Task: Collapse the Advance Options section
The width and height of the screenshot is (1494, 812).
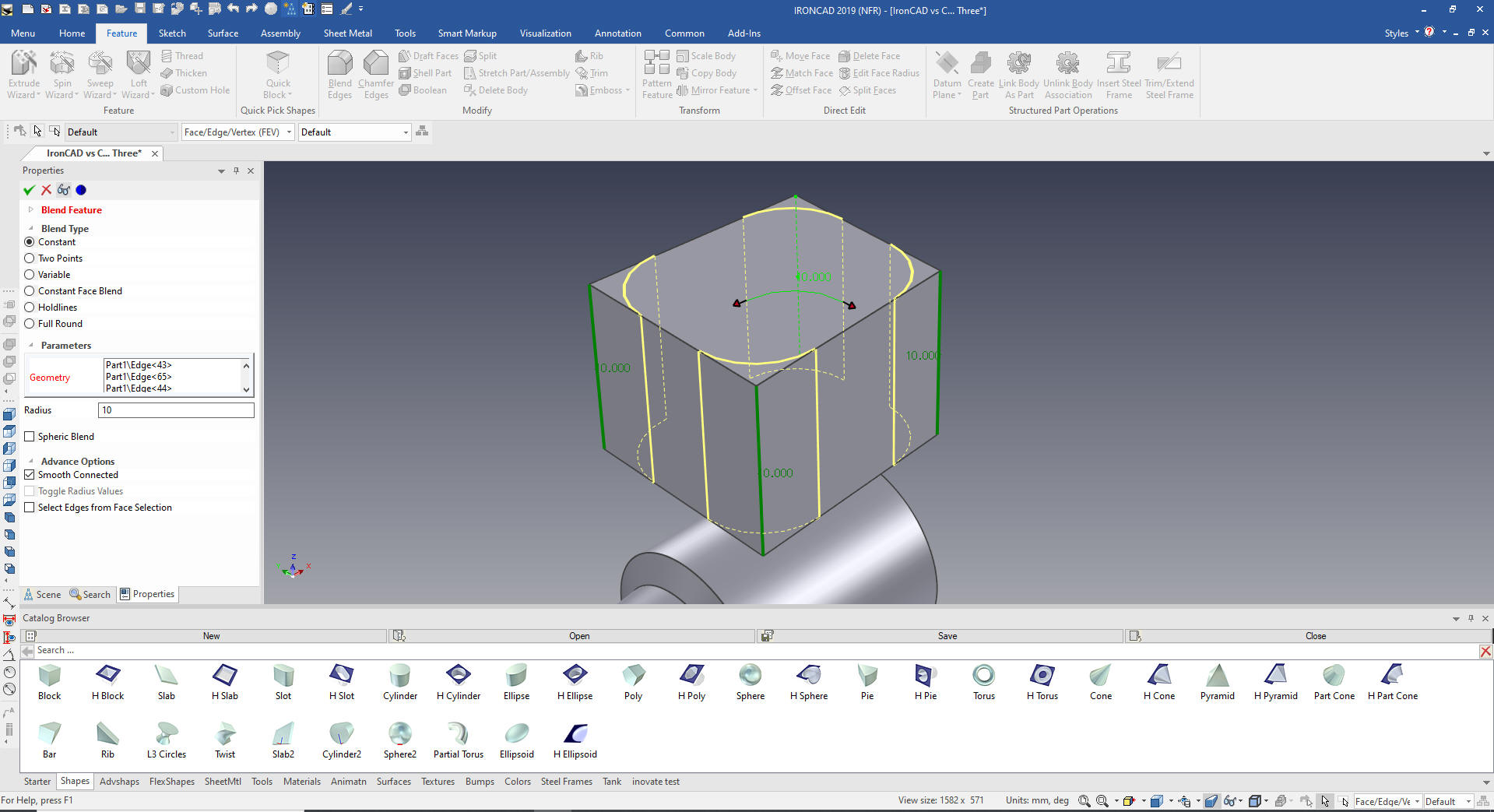Action: [31, 462]
